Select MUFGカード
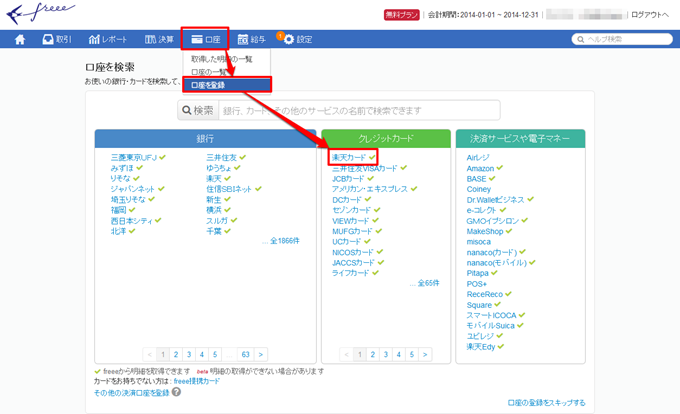The image size is (680, 414). pyautogui.click(x=353, y=231)
